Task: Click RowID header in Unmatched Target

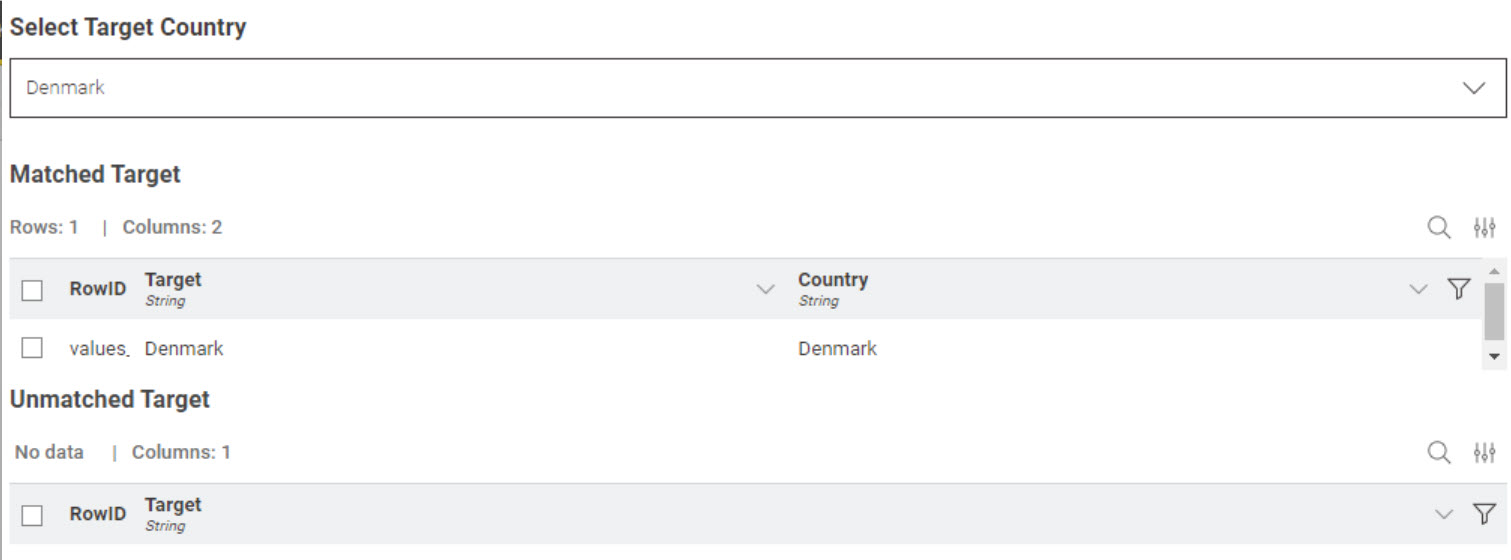Action: (97, 515)
